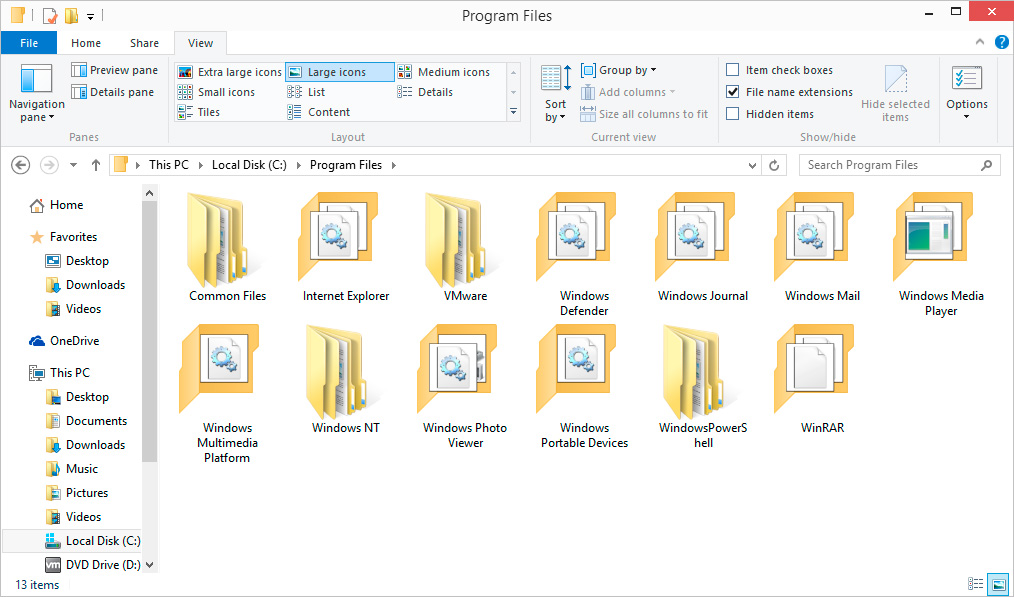The height and width of the screenshot is (597, 1014).
Task: Select the View ribbon tab
Action: (x=200, y=43)
